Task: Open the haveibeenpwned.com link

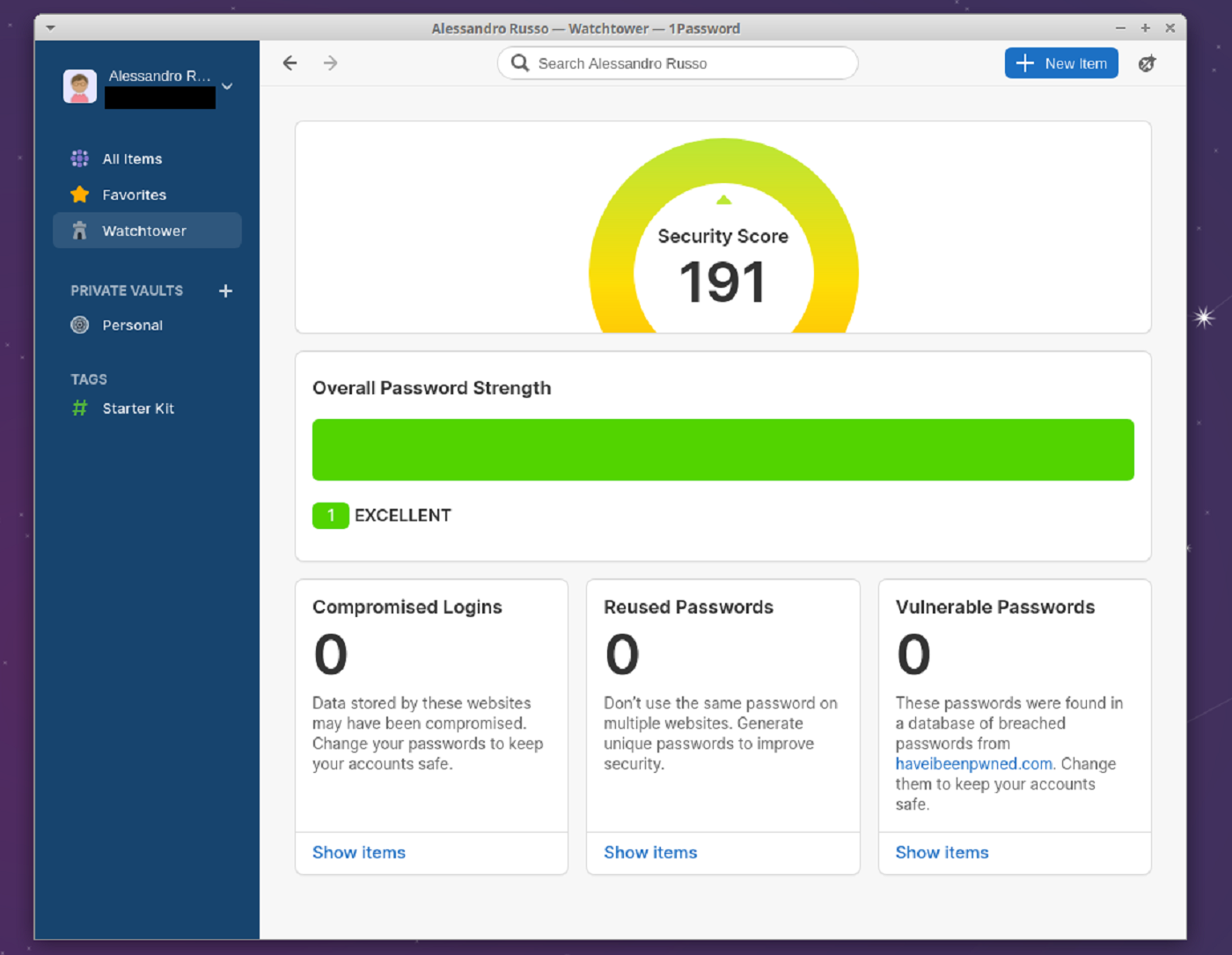Action: coord(973,763)
